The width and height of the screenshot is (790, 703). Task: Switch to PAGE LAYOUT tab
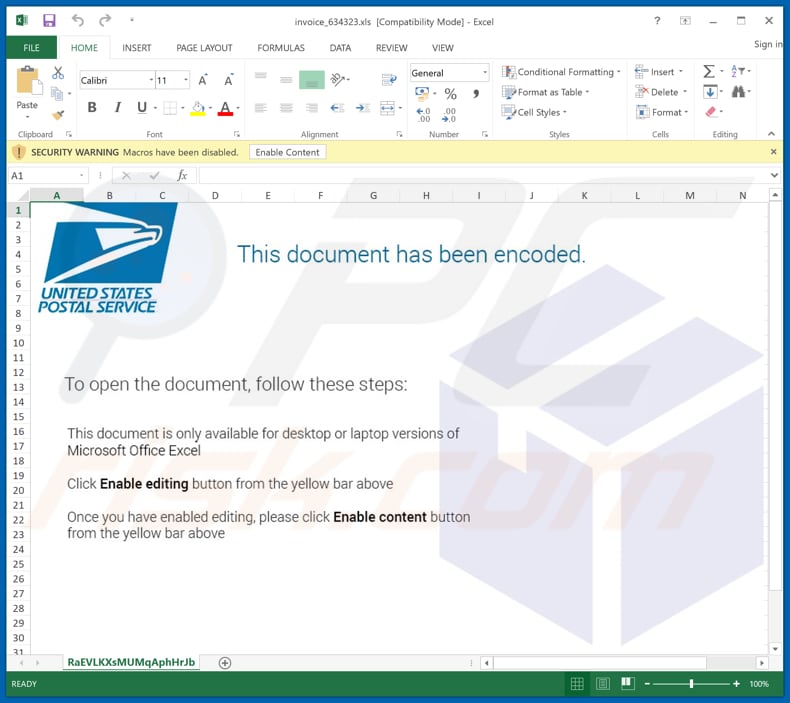coord(204,48)
